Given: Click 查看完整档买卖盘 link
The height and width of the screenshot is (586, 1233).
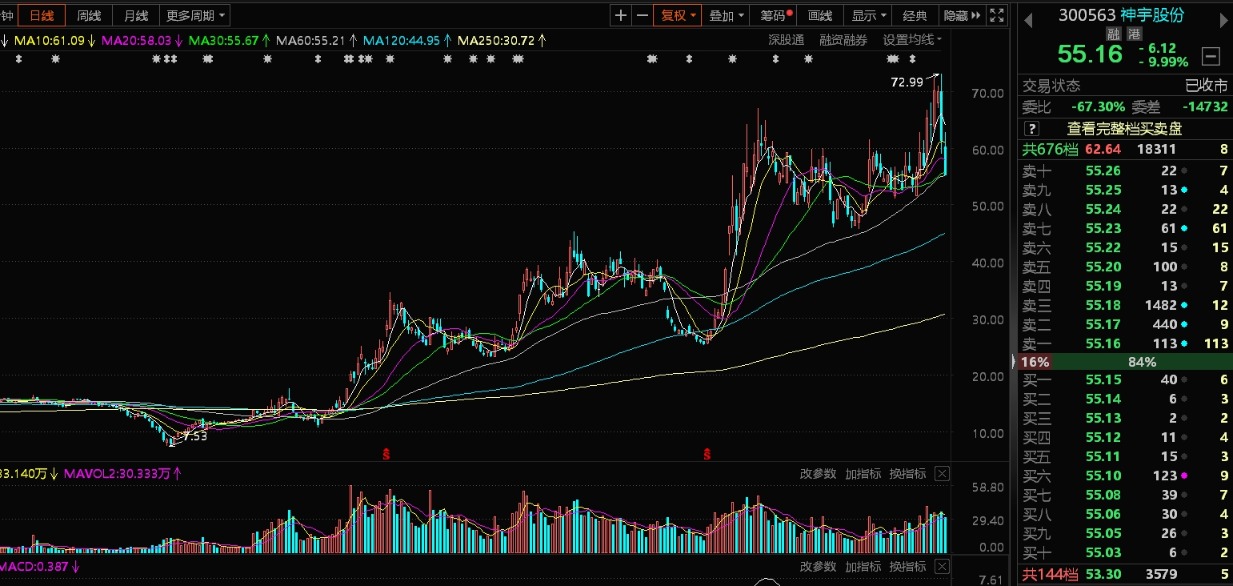Looking at the screenshot, I should pyautogui.click(x=1124, y=128).
